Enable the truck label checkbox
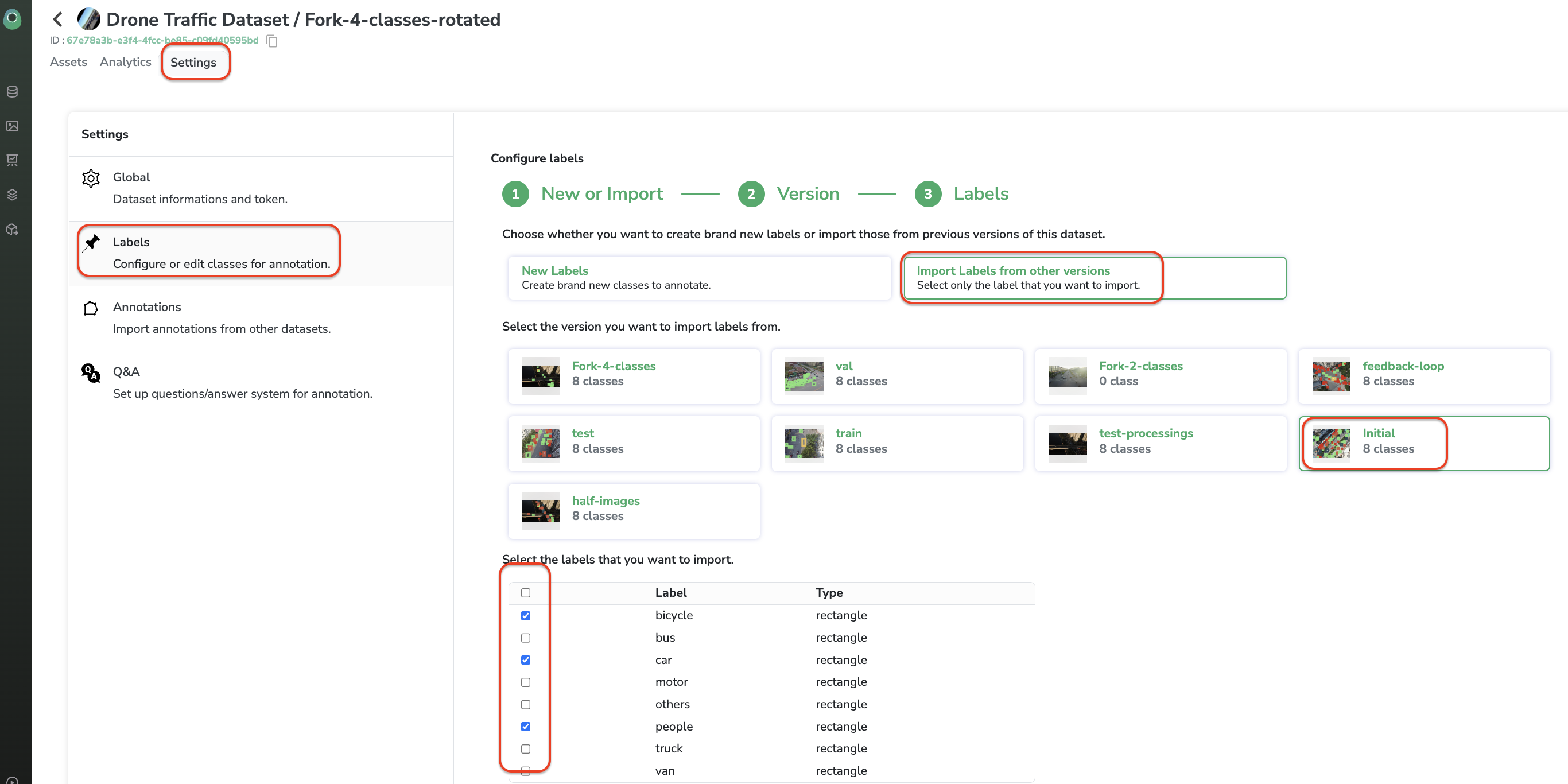1568x784 pixels. tap(525, 748)
